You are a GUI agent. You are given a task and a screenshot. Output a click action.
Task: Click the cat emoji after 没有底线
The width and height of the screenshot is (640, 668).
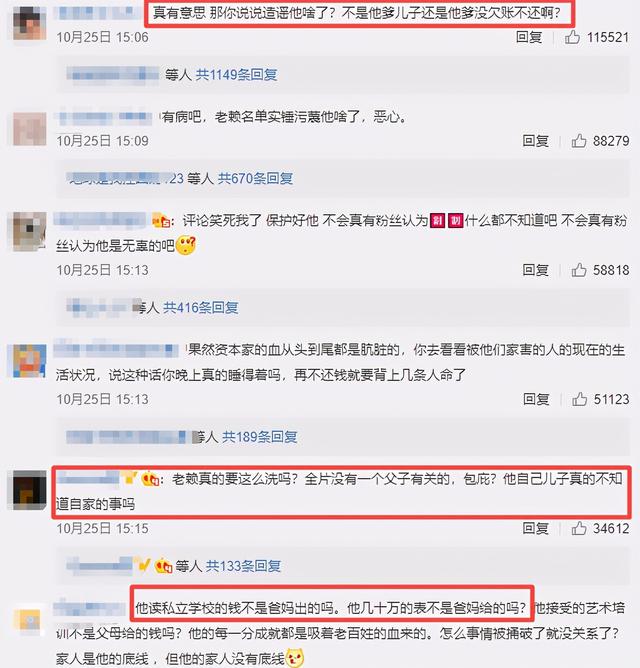[295, 658]
